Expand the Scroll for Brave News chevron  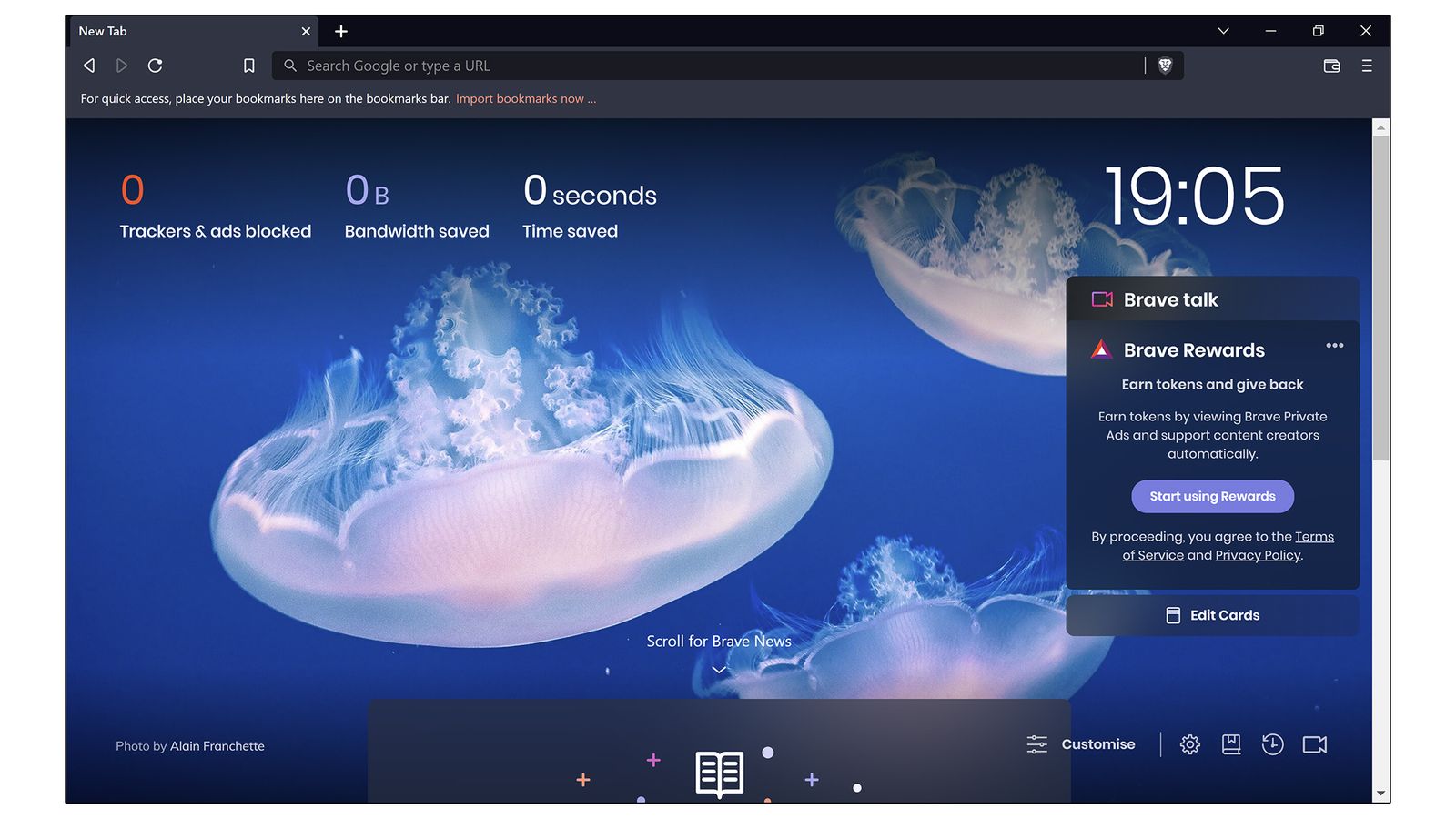pos(719,670)
